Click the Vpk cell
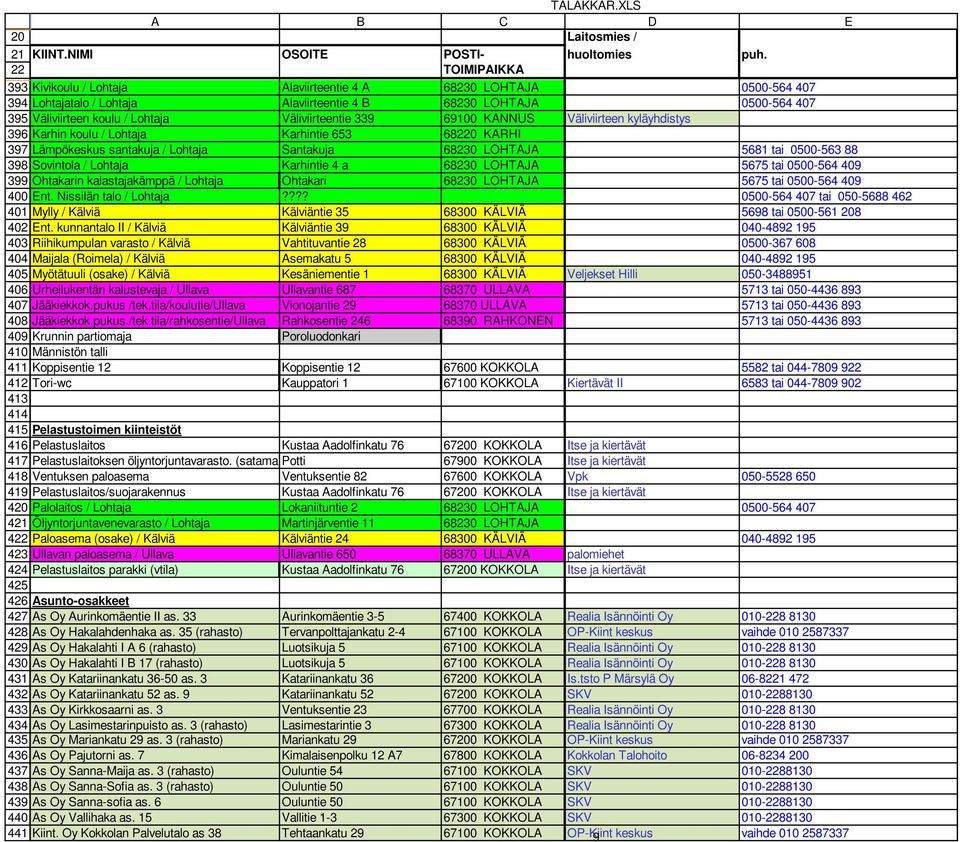The height and width of the screenshot is (842, 960). coord(651,476)
